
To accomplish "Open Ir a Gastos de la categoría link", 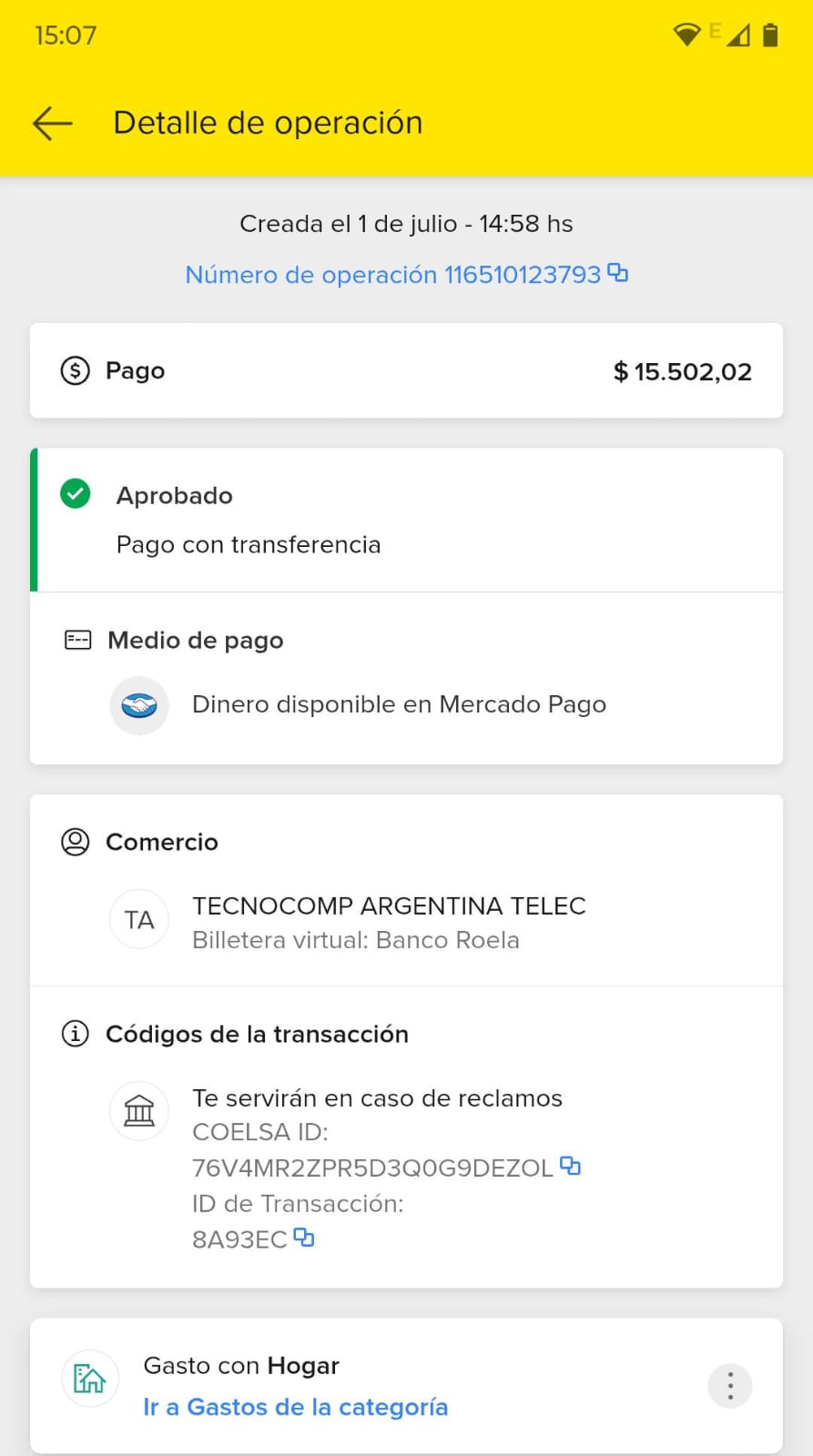I will coord(295,1407).
